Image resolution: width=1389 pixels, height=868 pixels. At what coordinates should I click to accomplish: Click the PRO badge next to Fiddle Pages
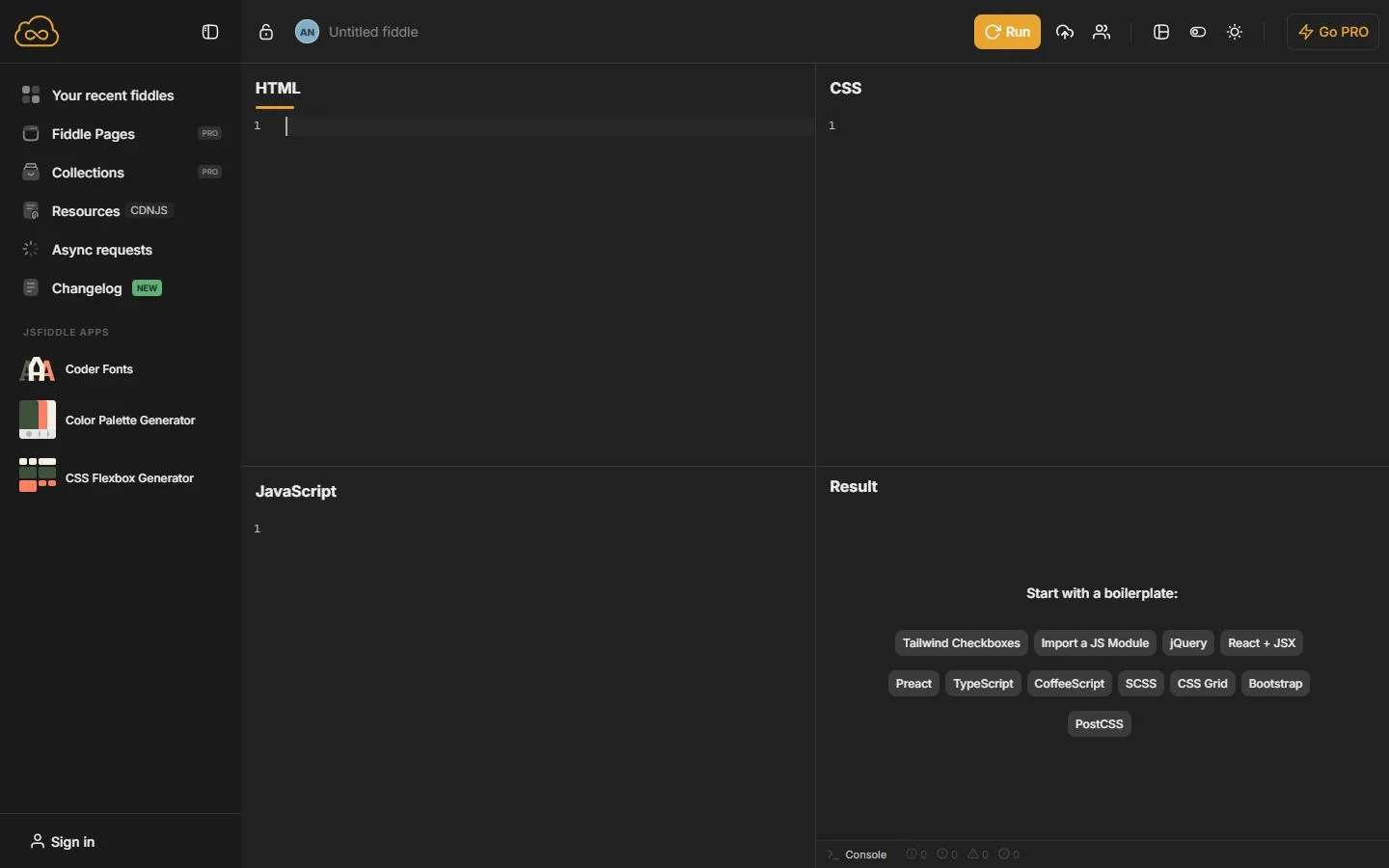(209, 133)
